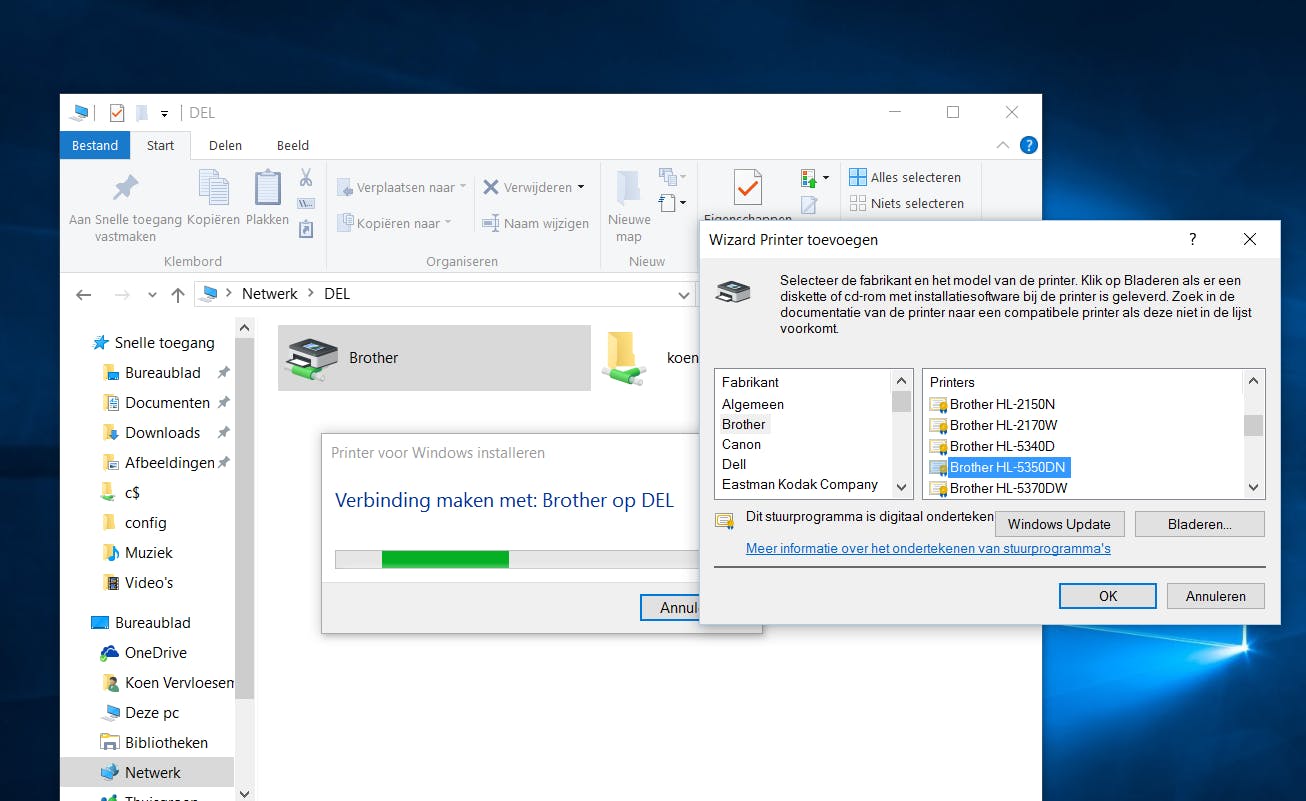This screenshot has height=801, width=1306.
Task: Click the Video's folder icon in sidebar
Action: pos(110,583)
